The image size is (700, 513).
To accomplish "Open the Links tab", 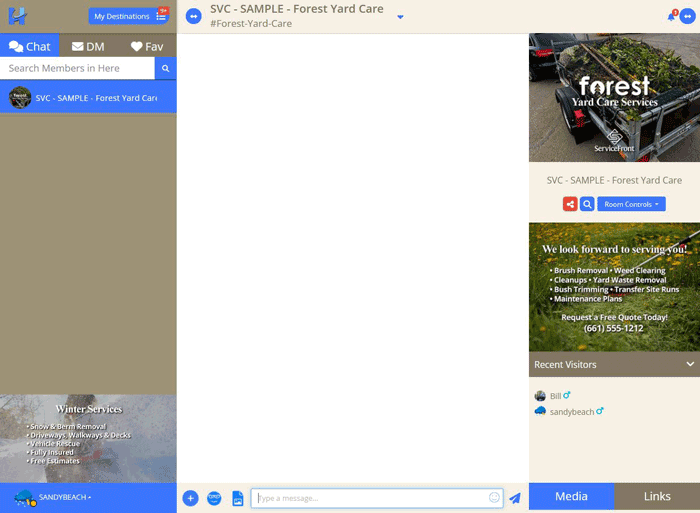I will tap(657, 496).
